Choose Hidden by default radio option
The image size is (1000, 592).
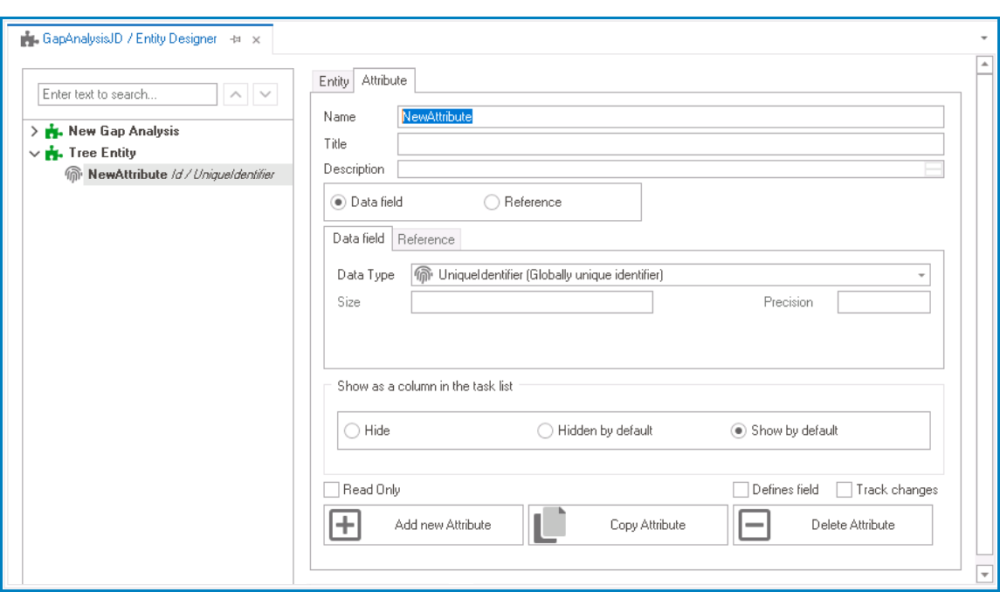pos(545,431)
